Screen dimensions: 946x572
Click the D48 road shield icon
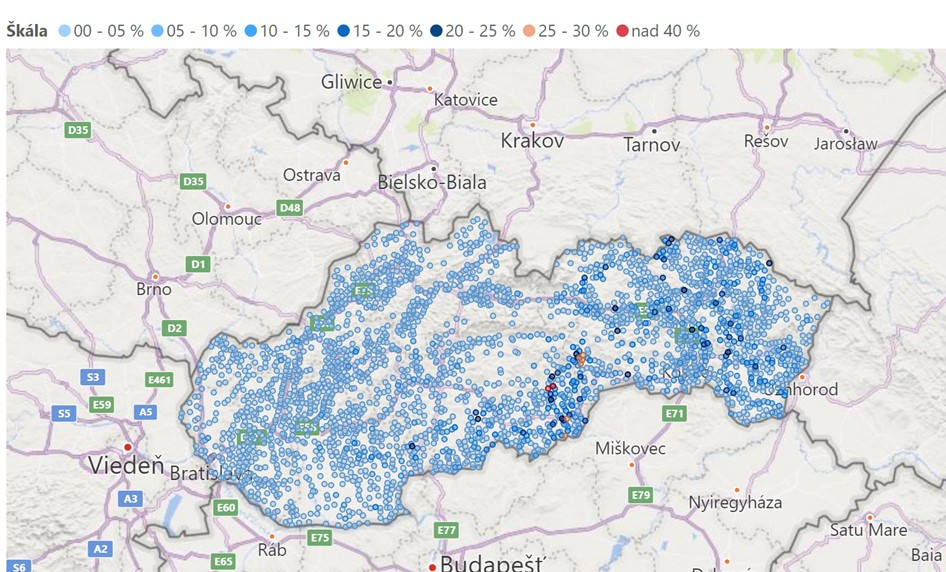[x=290, y=207]
